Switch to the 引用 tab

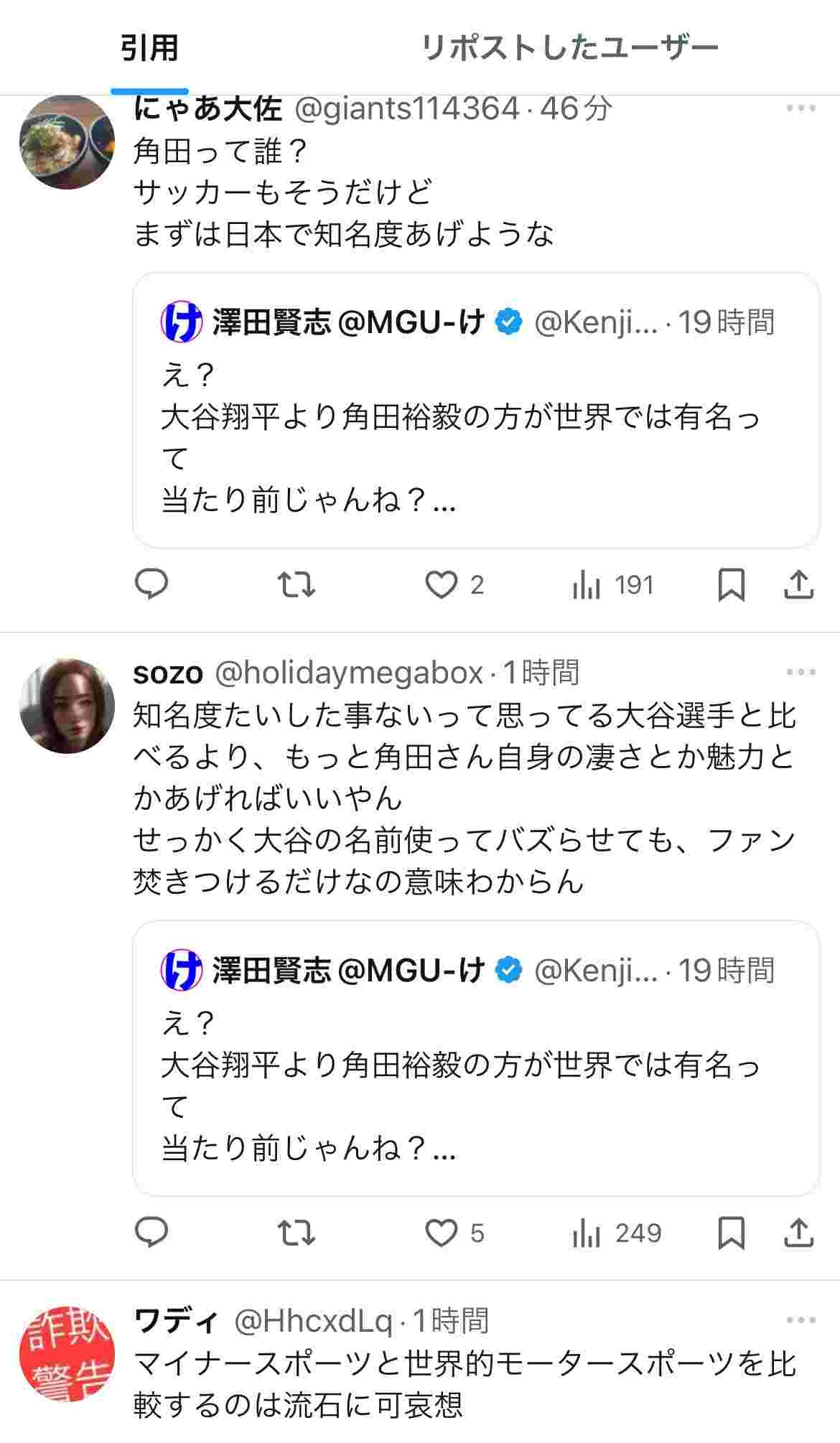tap(149, 48)
